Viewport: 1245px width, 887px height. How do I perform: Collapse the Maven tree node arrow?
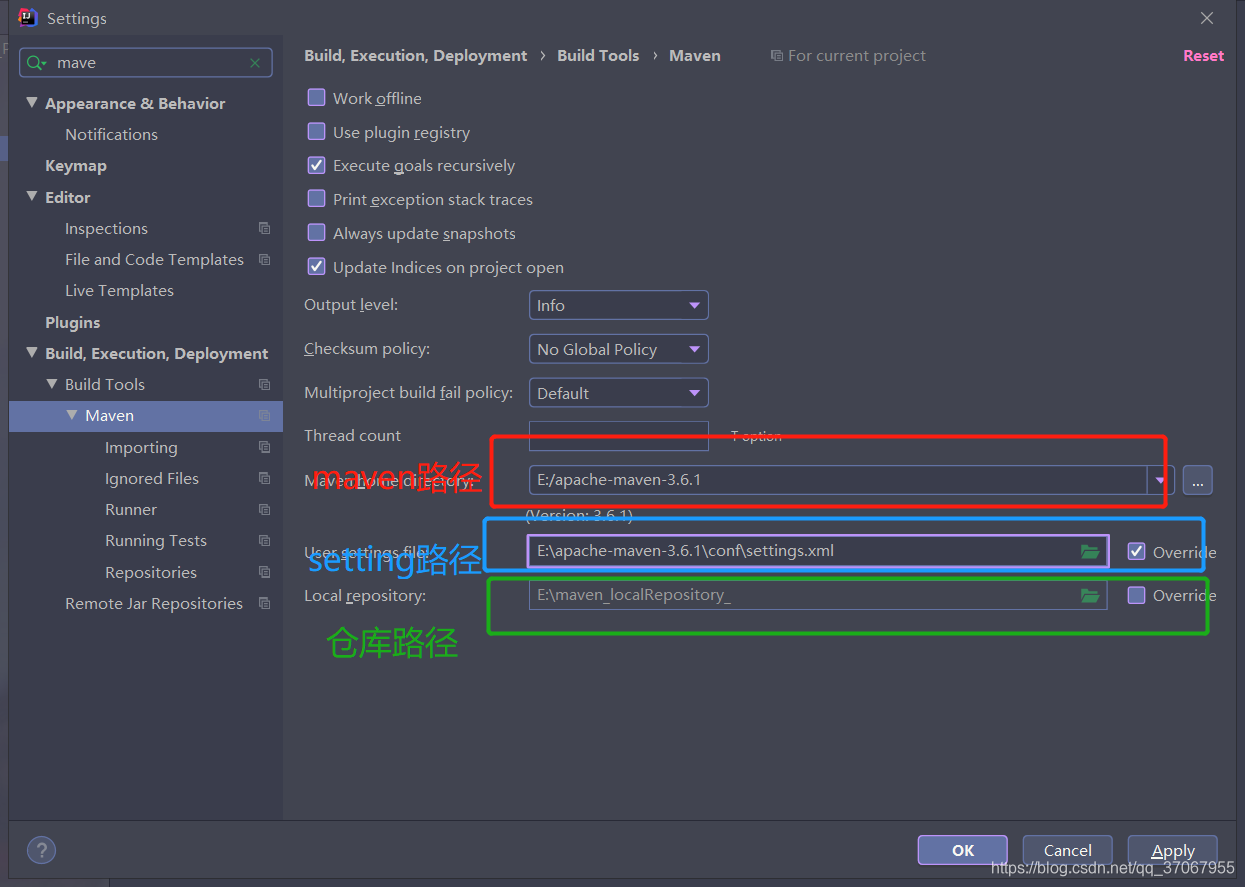(72, 415)
